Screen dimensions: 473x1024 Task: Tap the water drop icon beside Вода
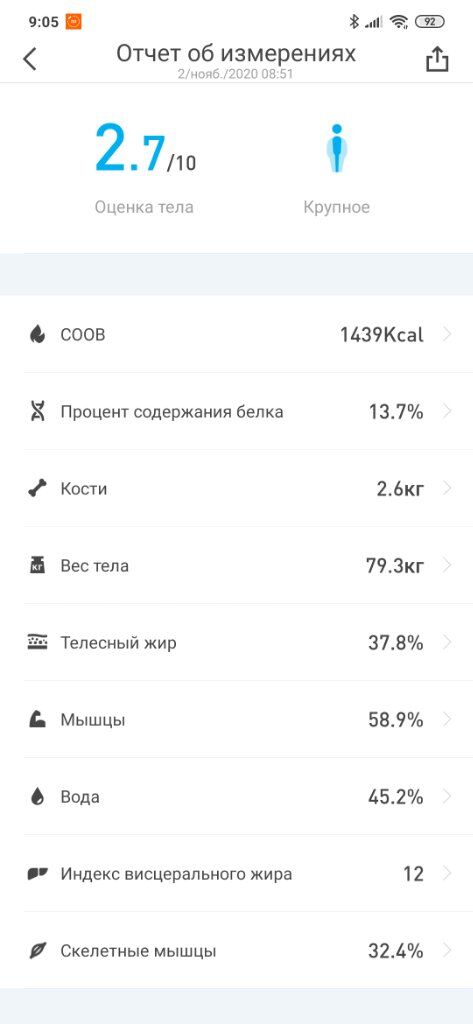[x=37, y=797]
